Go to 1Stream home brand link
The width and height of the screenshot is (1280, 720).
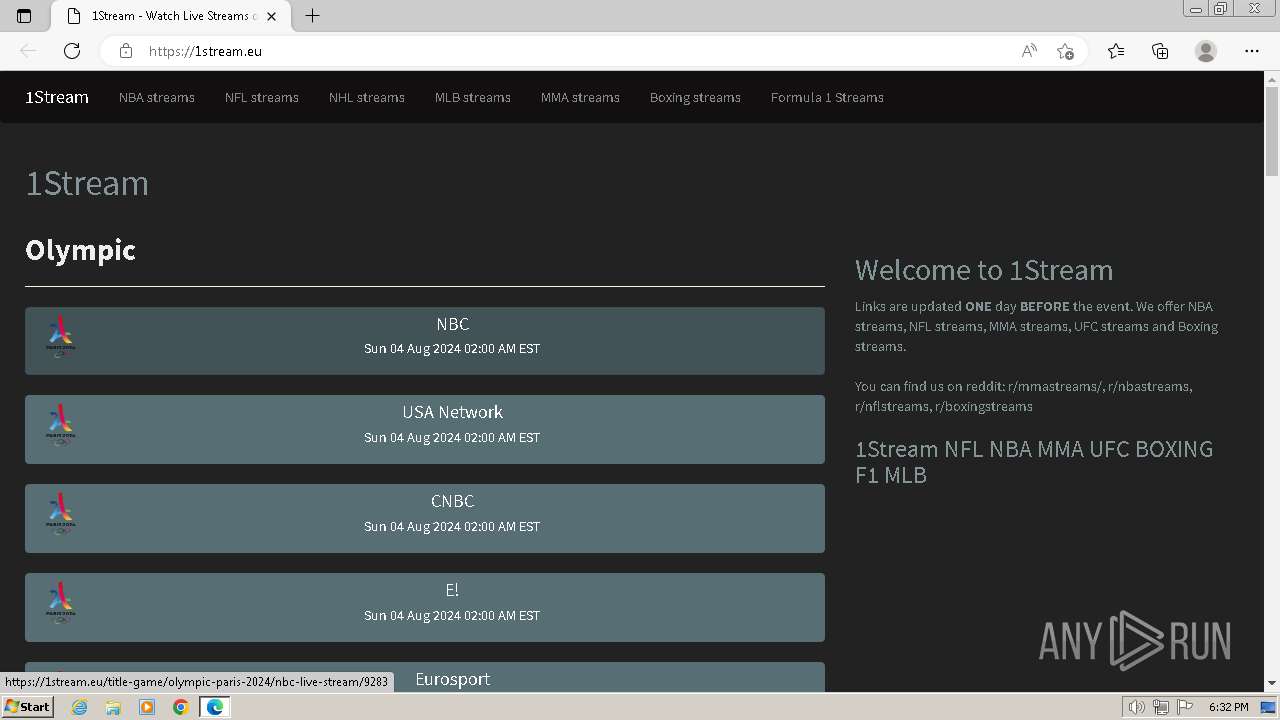click(57, 97)
